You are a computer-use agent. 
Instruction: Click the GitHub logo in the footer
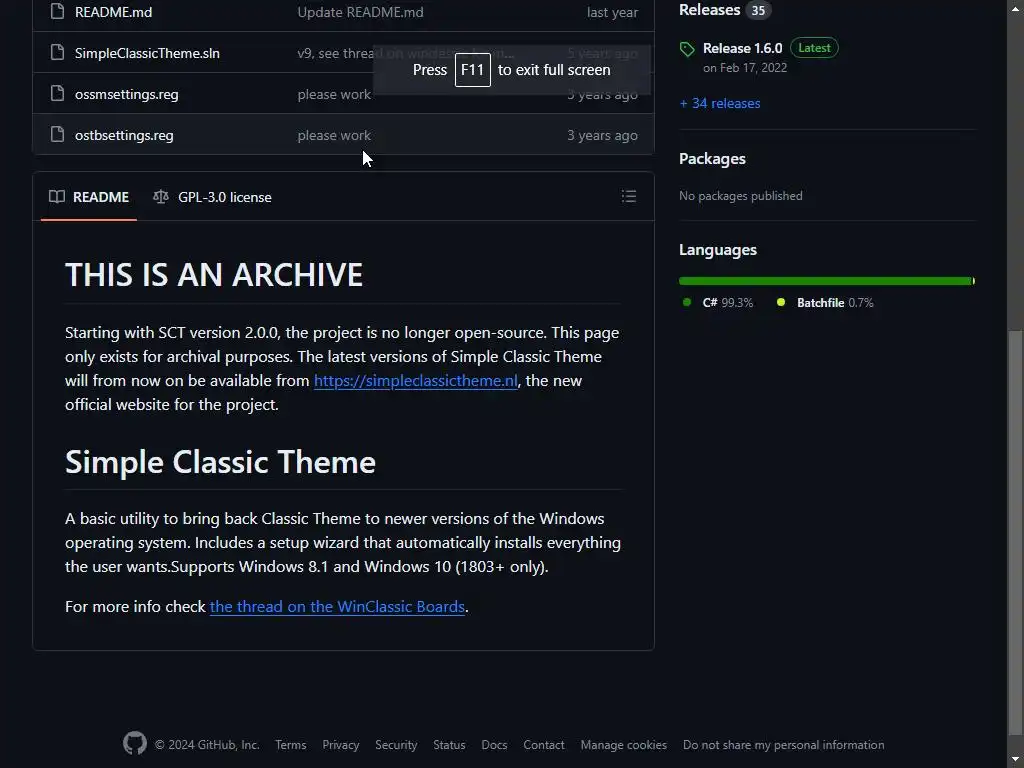[135, 744]
